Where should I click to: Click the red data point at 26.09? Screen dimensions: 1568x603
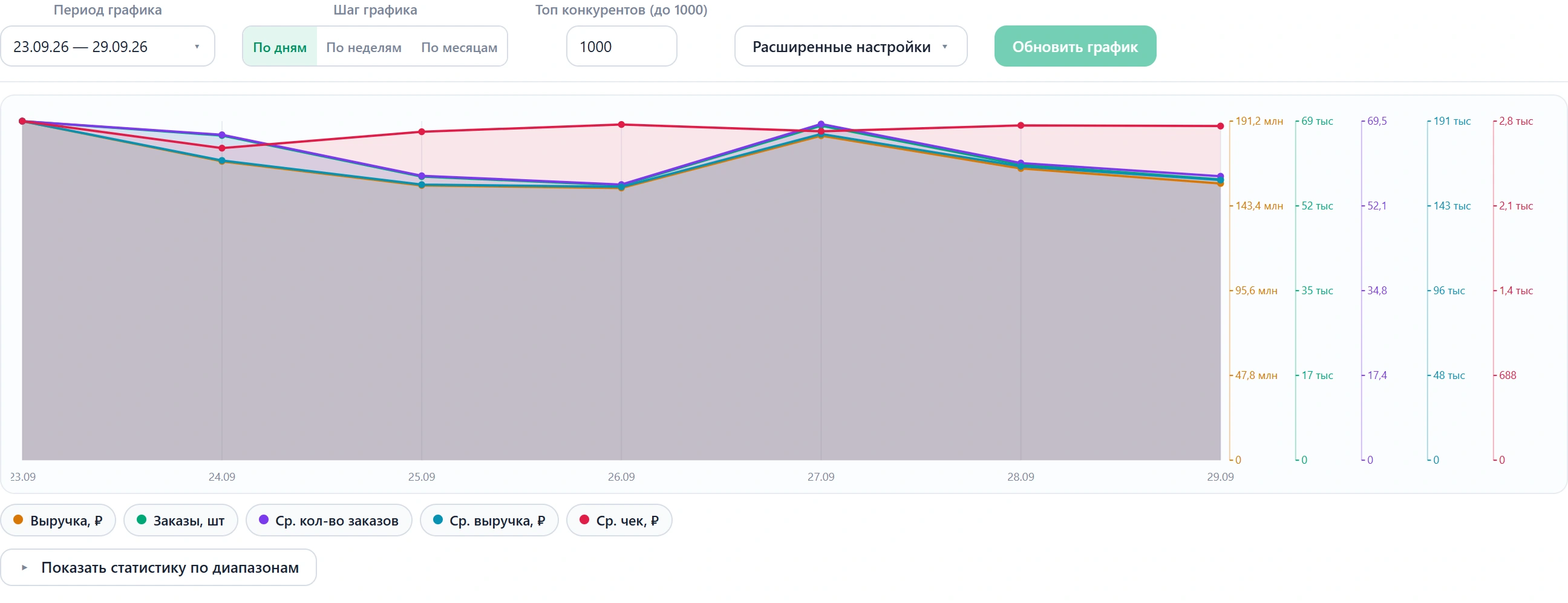pyautogui.click(x=621, y=125)
